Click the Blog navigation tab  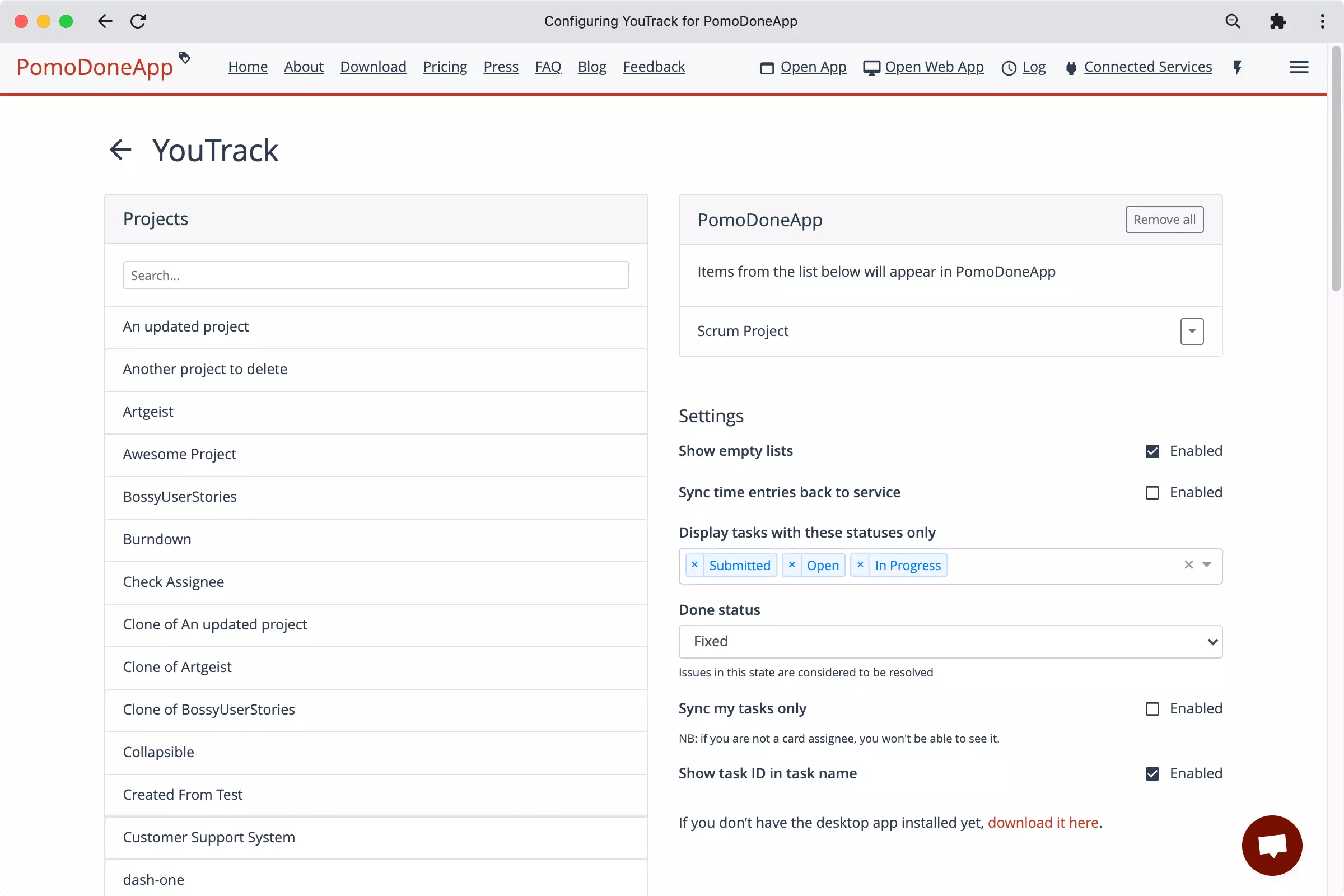[x=592, y=66]
